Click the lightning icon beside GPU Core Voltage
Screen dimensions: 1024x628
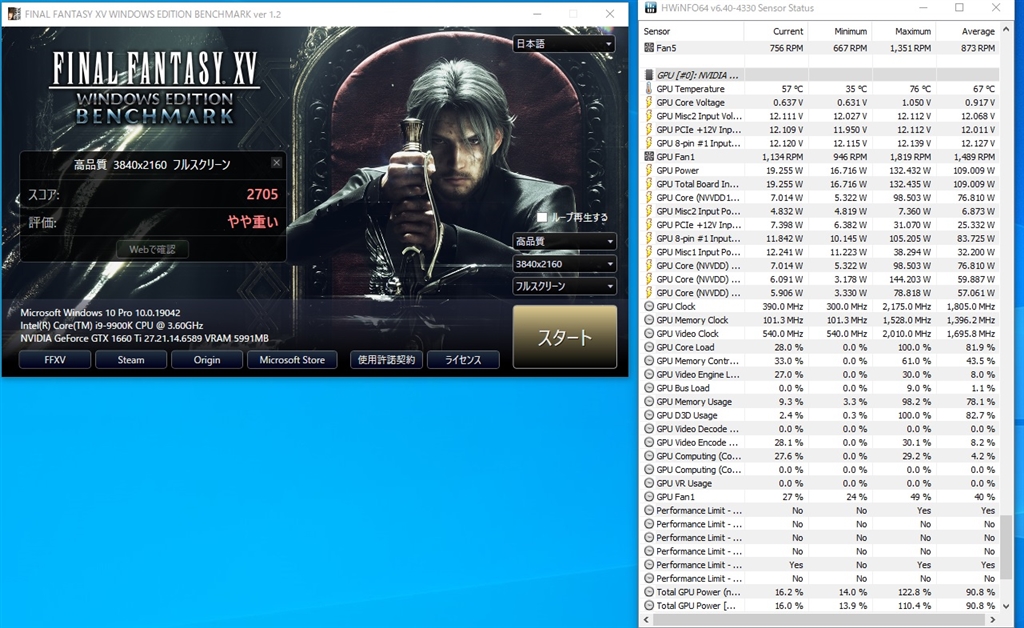pos(648,102)
